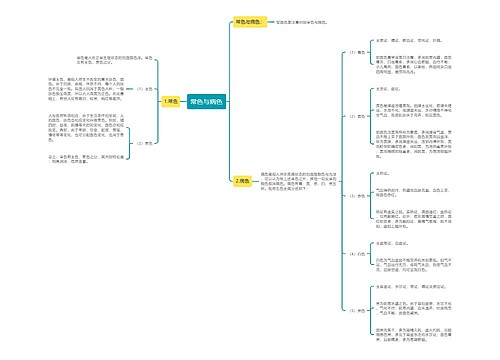Select the (2) 客色 sub-node
This screenshot has height=360, width=500.
click(145, 143)
